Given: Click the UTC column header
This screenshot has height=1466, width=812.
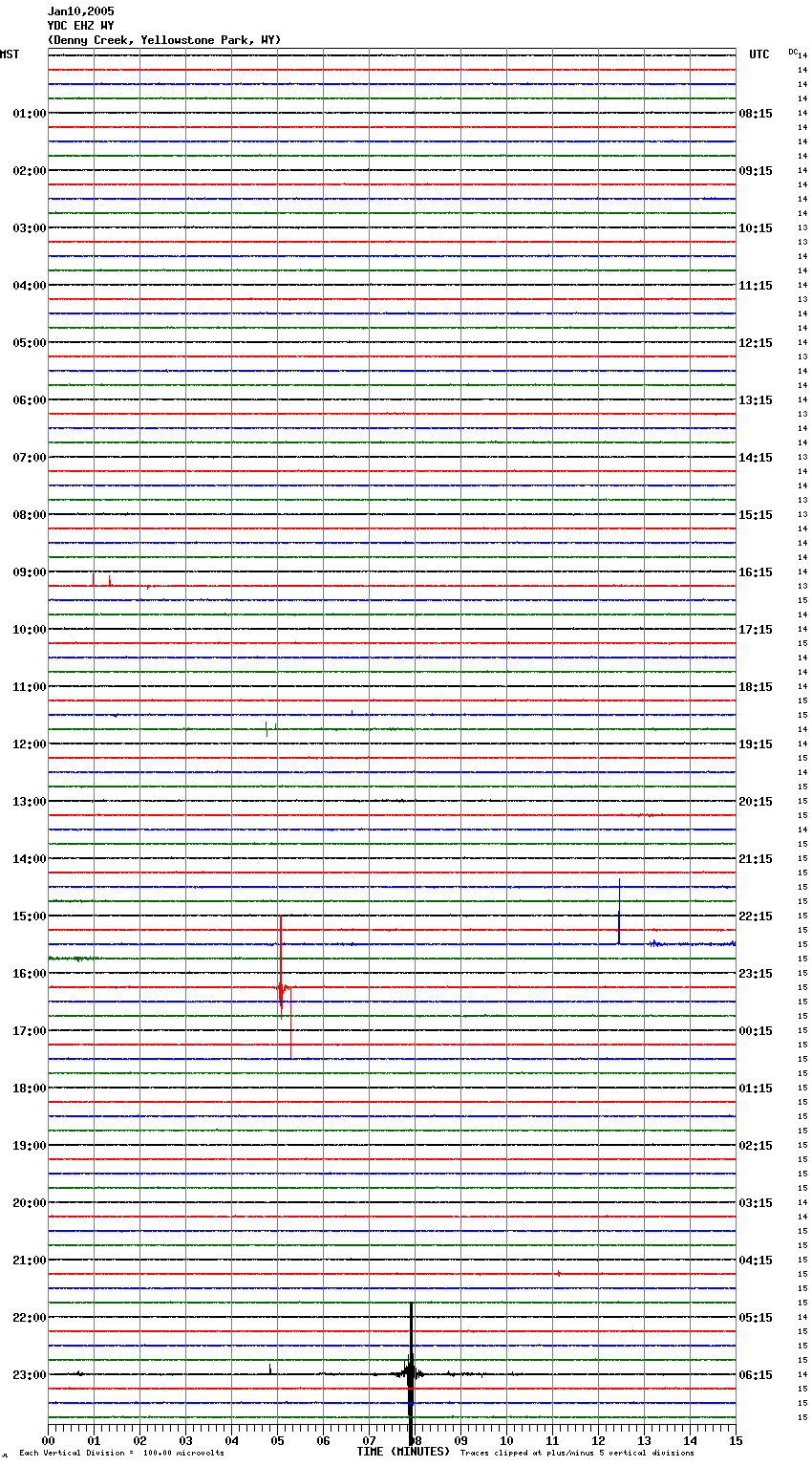Looking at the screenshot, I should click(759, 54).
